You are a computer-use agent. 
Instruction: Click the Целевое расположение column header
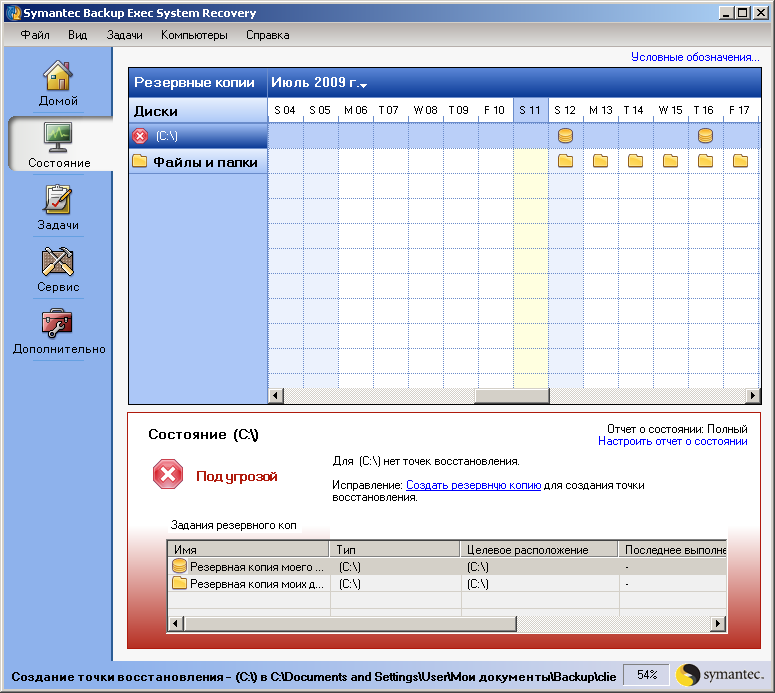click(540, 549)
